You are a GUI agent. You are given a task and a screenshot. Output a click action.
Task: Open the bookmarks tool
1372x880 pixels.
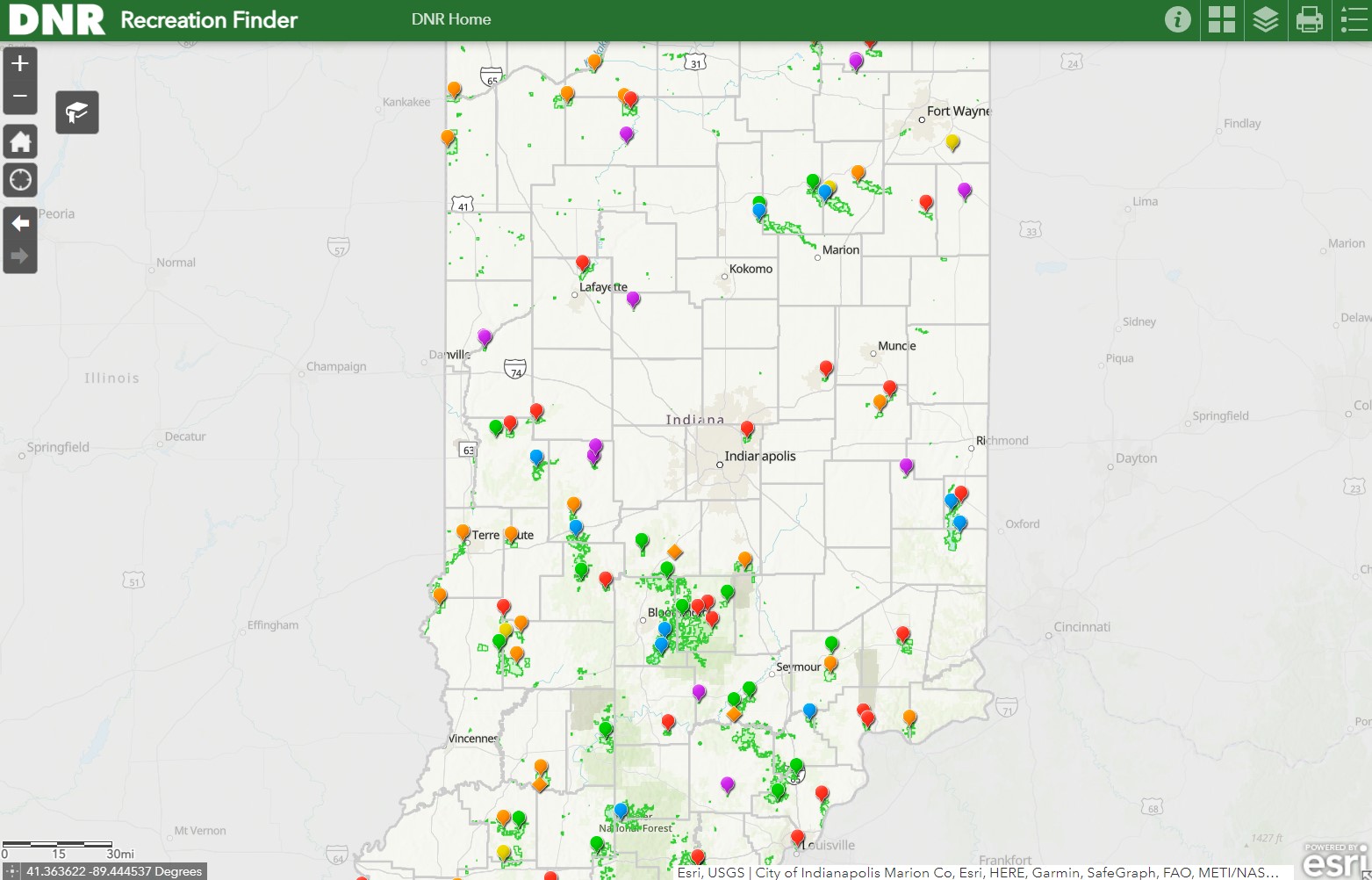tap(76, 112)
